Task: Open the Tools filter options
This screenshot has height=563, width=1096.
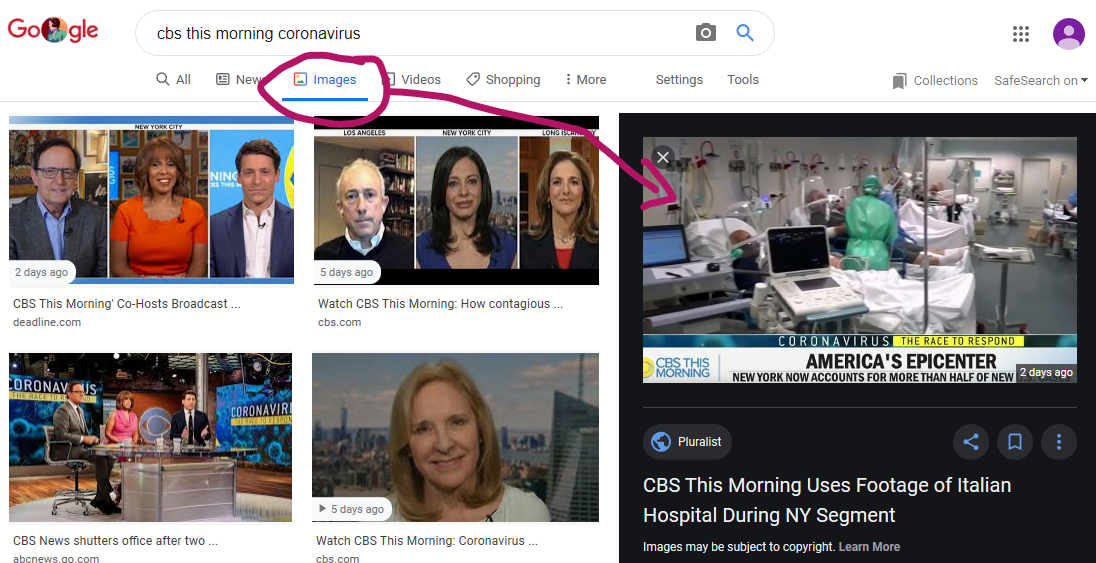Action: point(743,80)
